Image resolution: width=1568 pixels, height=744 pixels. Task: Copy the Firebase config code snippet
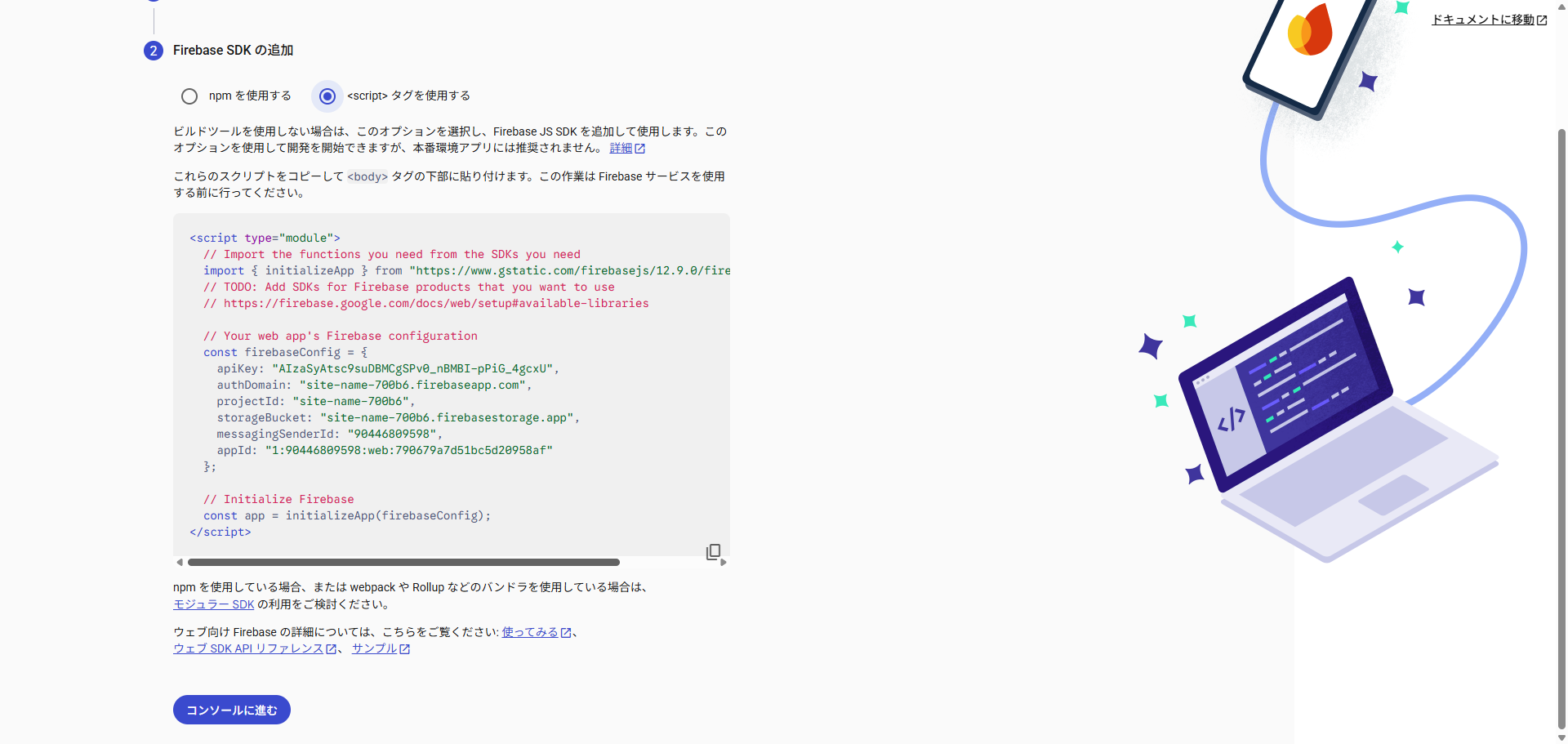(714, 552)
